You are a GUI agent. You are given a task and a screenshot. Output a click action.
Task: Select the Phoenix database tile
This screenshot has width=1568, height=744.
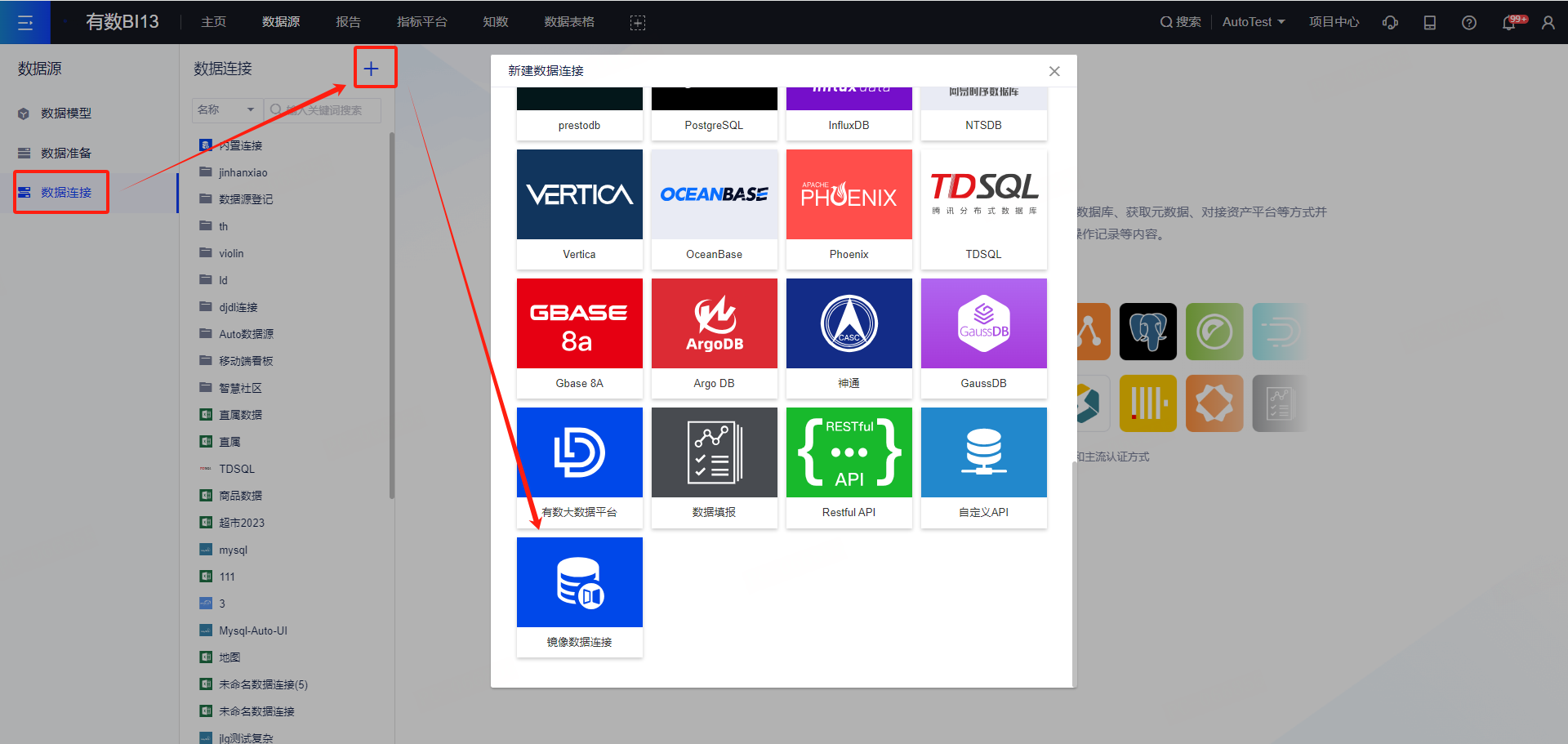click(849, 208)
